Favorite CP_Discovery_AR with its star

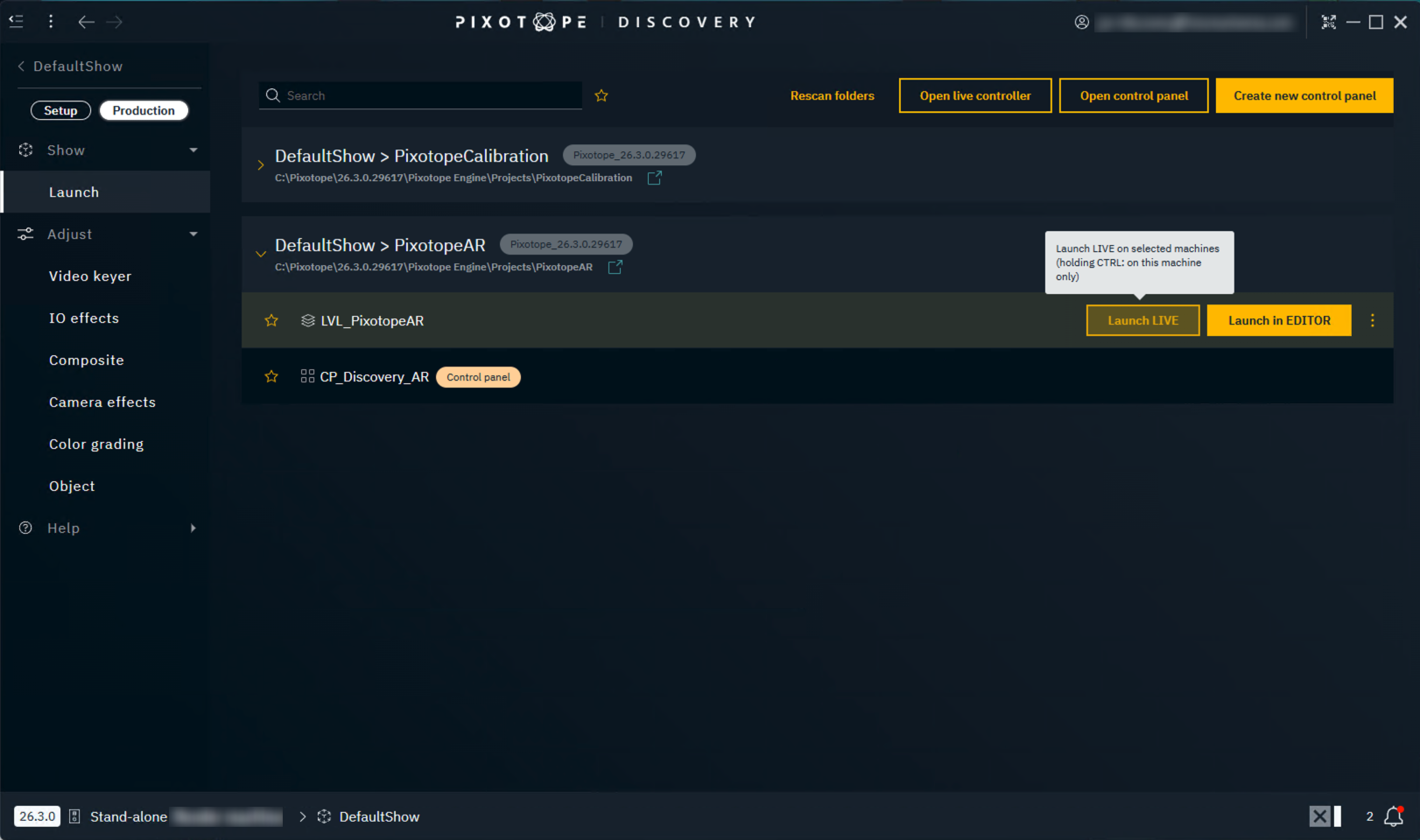271,376
